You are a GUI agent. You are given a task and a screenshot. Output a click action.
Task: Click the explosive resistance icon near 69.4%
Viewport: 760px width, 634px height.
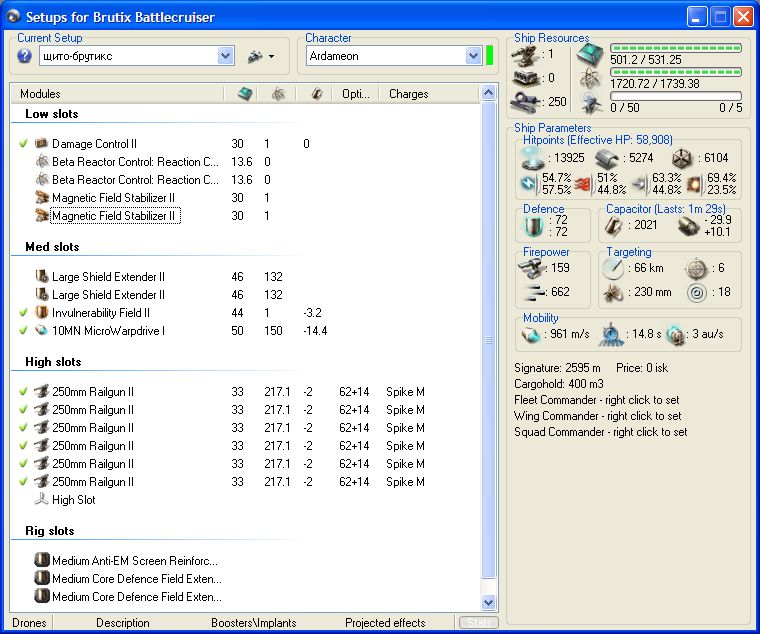(x=696, y=184)
